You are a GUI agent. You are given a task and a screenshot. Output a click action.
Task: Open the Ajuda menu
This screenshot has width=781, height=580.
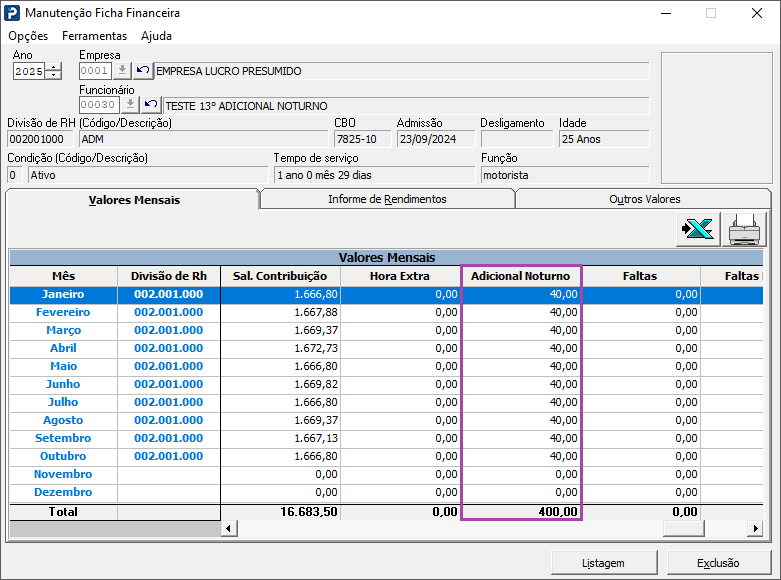(156, 36)
